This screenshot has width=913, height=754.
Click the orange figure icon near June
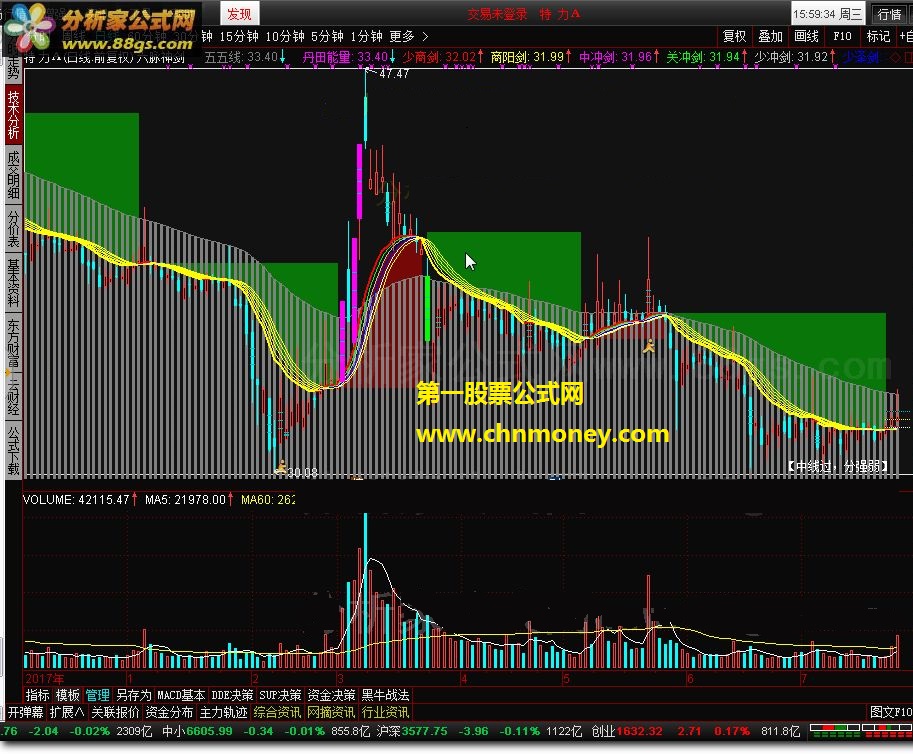tap(649, 348)
